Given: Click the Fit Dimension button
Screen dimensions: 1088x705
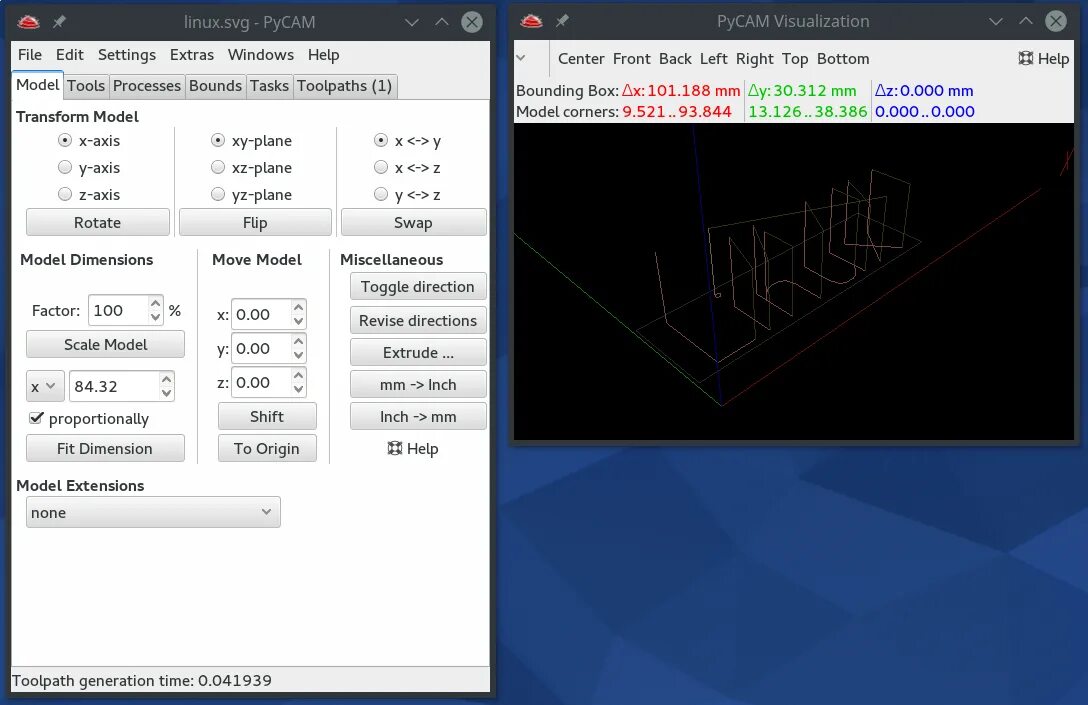Looking at the screenshot, I should click(105, 448).
